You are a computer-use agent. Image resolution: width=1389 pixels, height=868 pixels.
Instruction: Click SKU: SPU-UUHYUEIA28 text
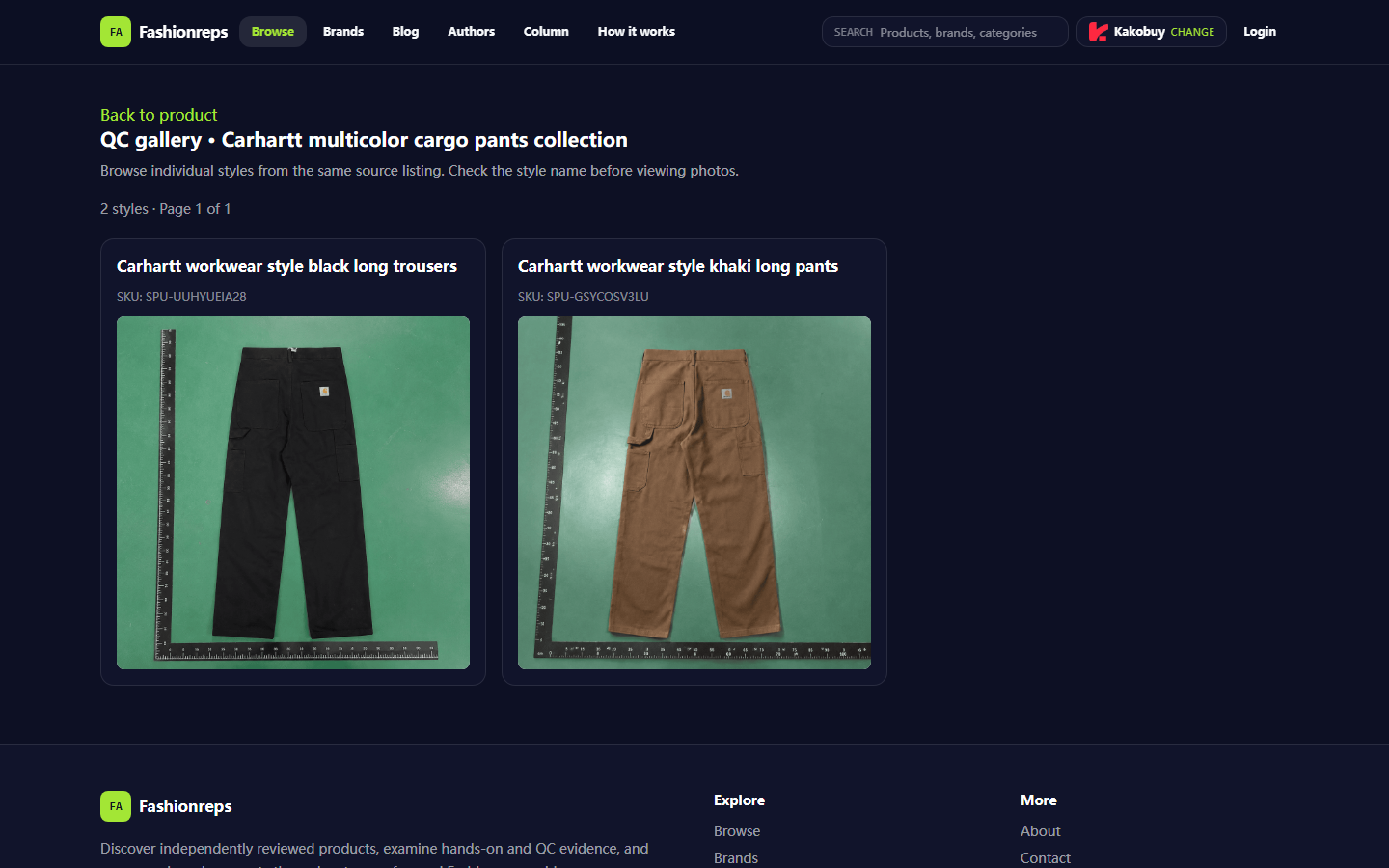[181, 296]
